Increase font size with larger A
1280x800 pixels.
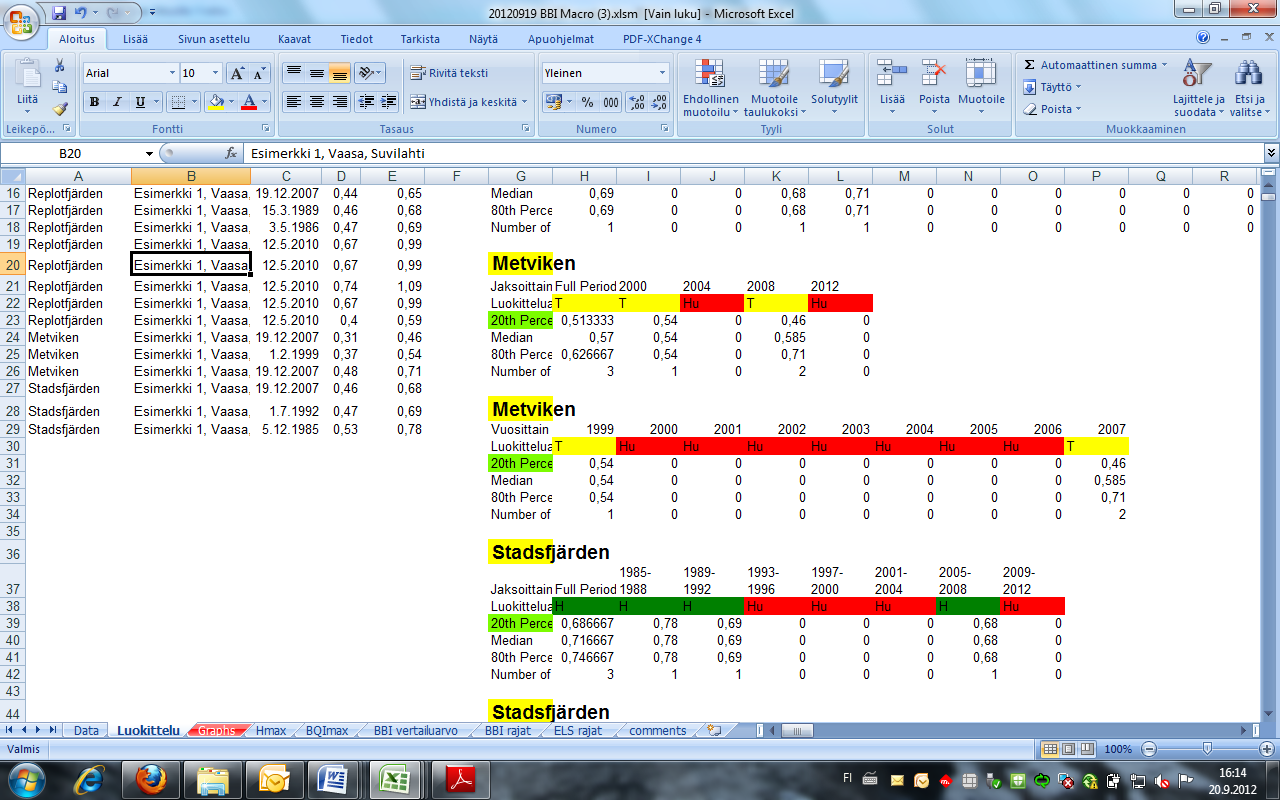tap(237, 73)
